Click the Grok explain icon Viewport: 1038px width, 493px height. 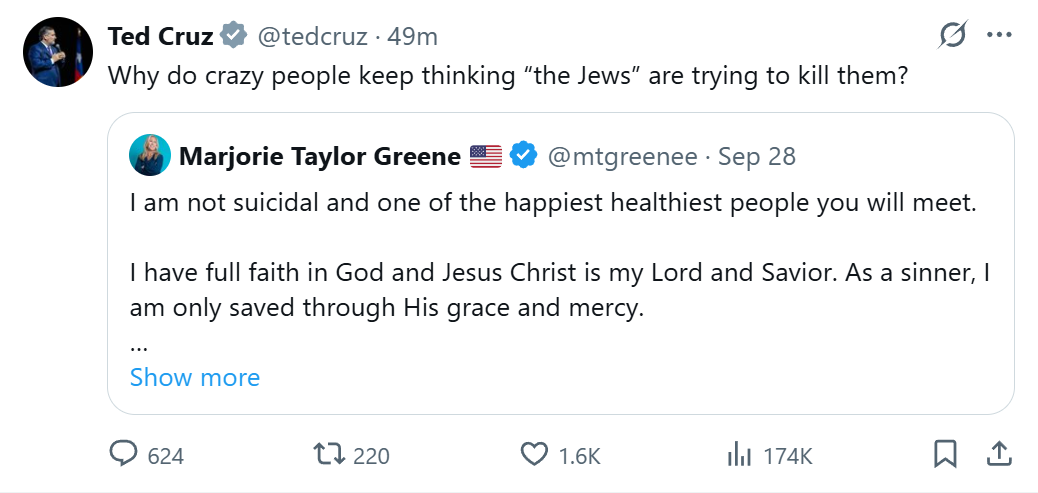(953, 36)
